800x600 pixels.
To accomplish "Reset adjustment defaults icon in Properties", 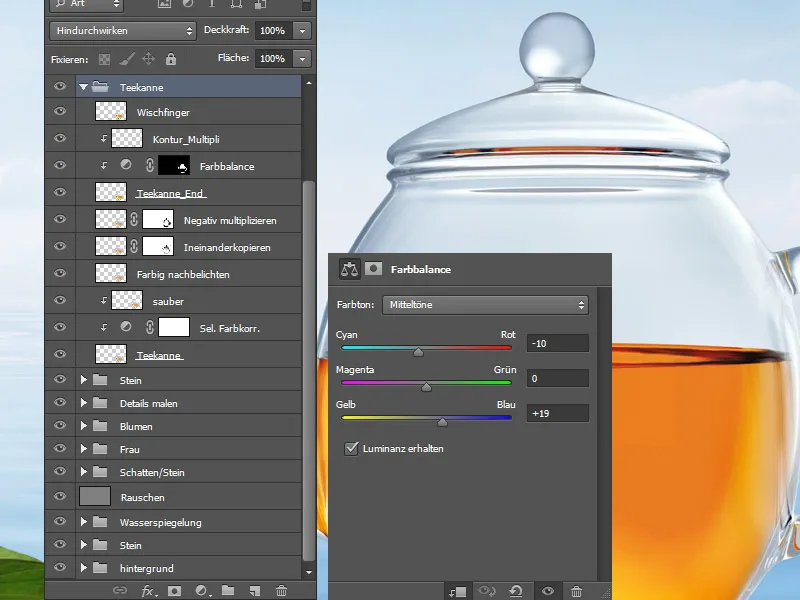I will [516, 591].
